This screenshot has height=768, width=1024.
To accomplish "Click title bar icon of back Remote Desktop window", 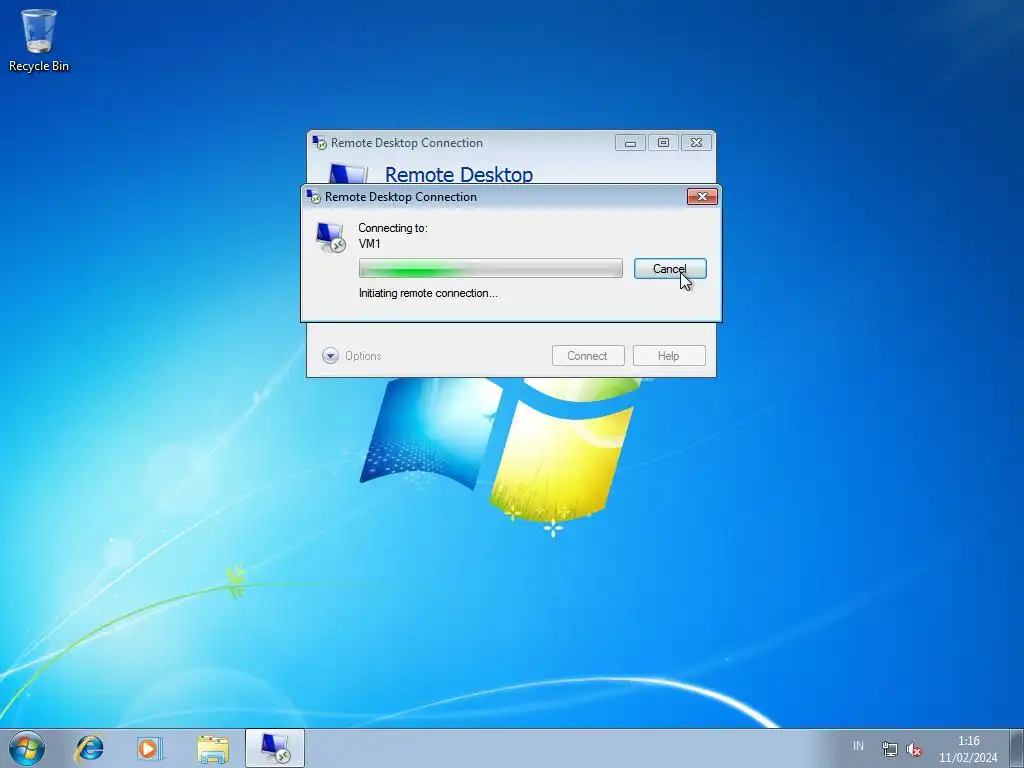I will pyautogui.click(x=319, y=142).
